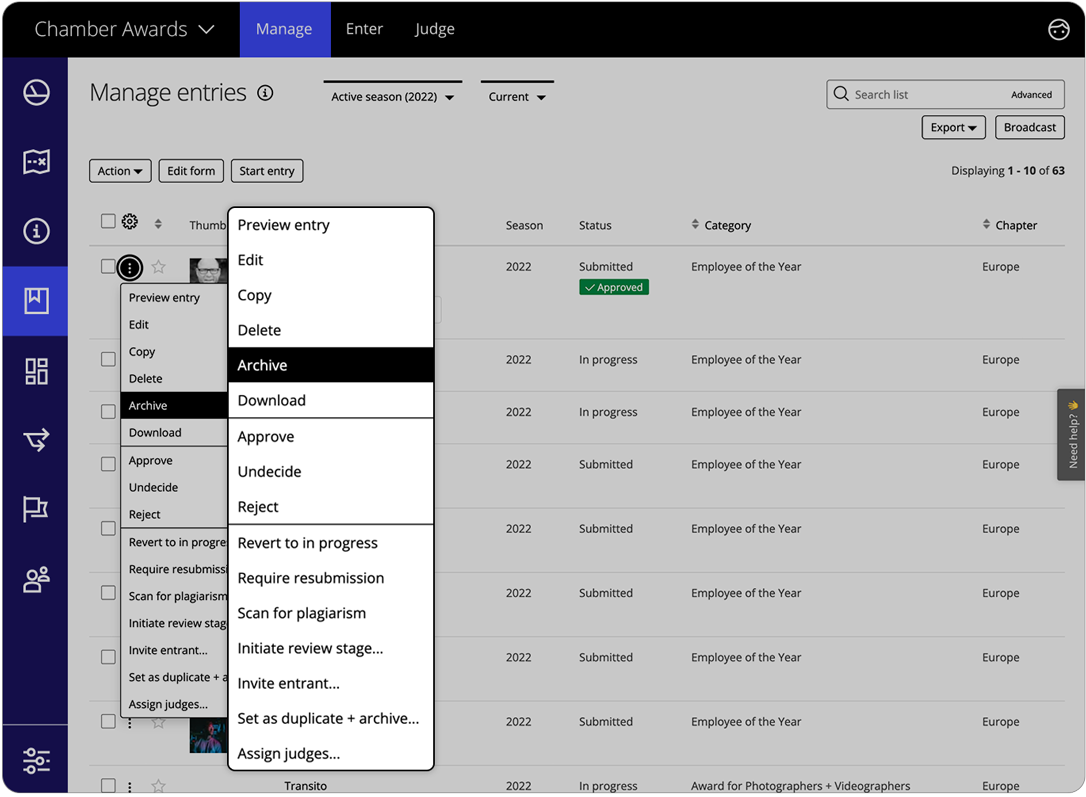The height and width of the screenshot is (797, 1086).
Task: Open the dashboard grid icon in sidebar
Action: click(x=36, y=371)
